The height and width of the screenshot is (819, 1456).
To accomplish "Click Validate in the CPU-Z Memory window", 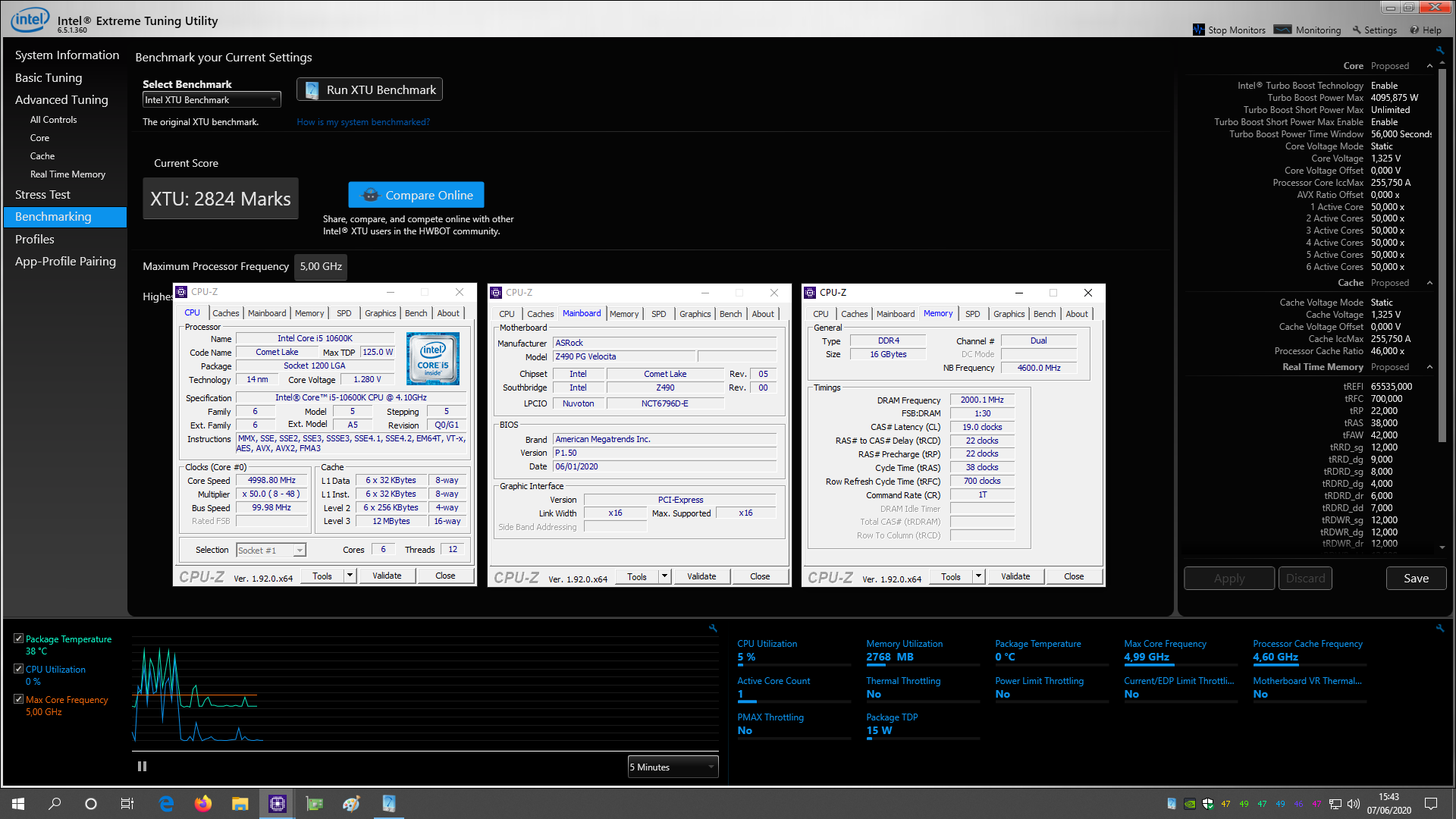I will click(1015, 577).
